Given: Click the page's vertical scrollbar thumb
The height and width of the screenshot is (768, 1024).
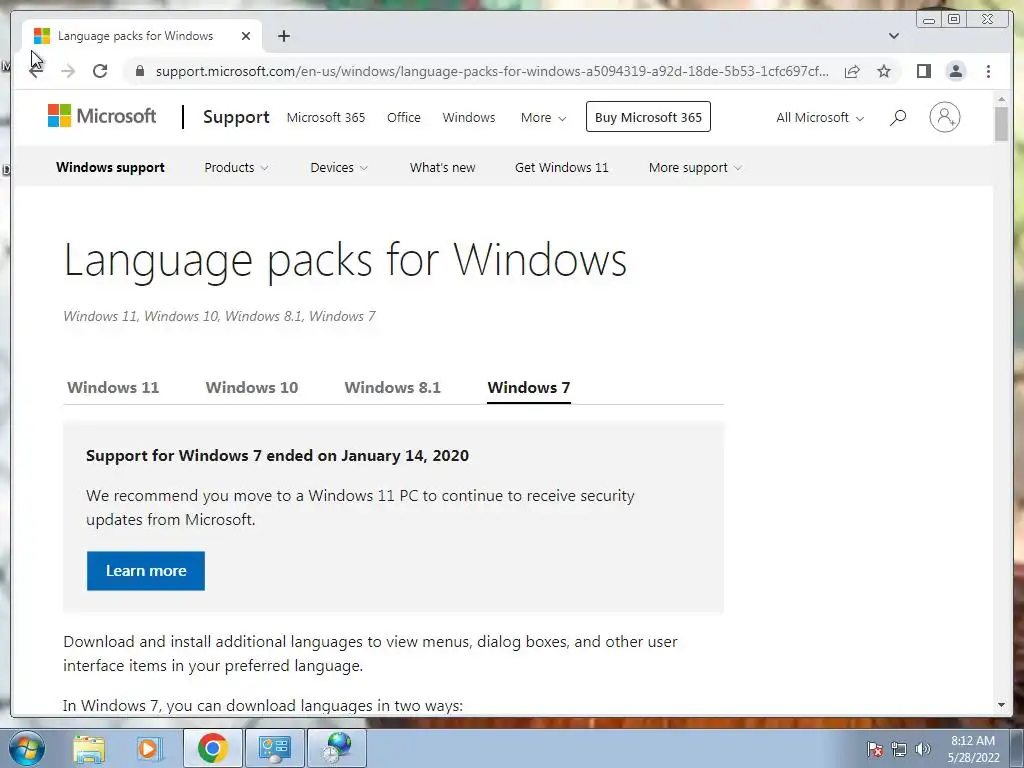Looking at the screenshot, I should (x=1001, y=124).
